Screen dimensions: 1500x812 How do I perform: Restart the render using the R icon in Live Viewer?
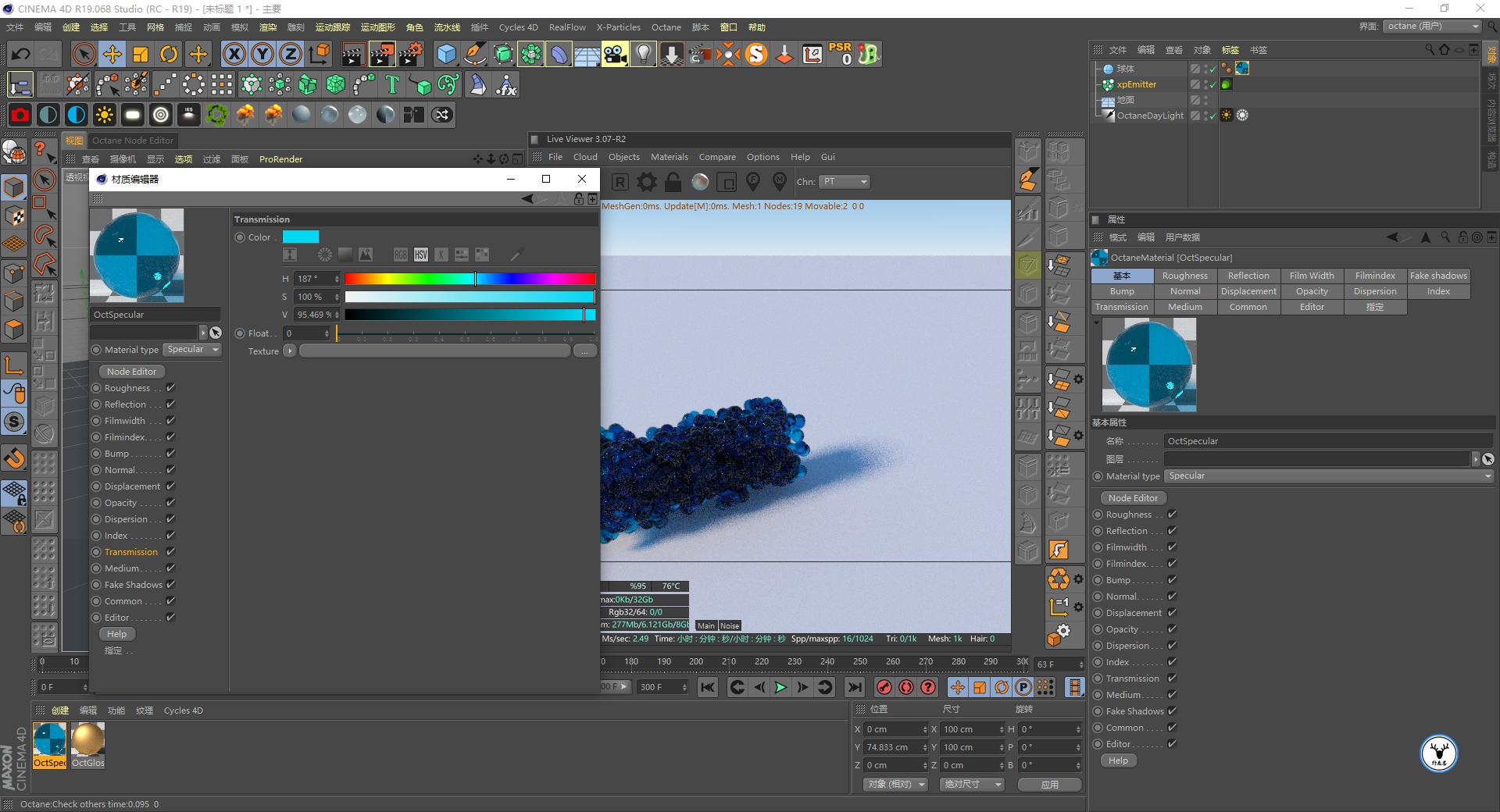[x=620, y=182]
